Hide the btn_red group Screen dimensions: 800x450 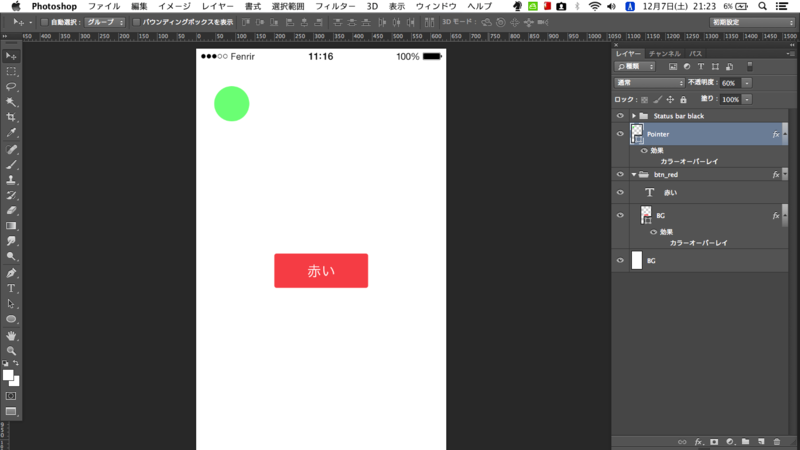point(620,174)
